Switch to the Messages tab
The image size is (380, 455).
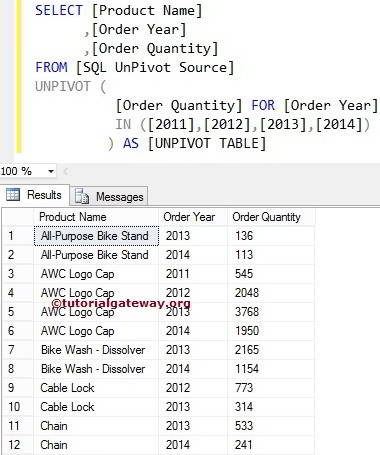(109, 197)
